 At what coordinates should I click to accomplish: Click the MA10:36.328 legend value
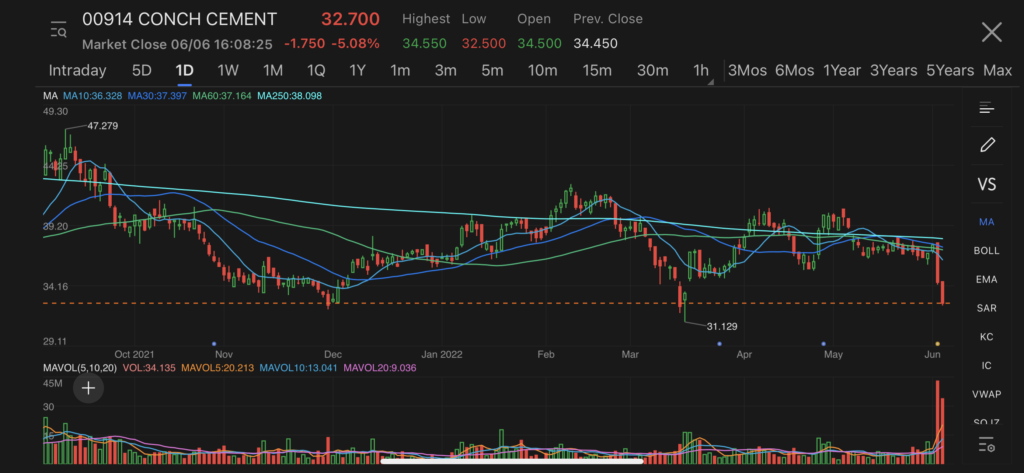(x=93, y=96)
